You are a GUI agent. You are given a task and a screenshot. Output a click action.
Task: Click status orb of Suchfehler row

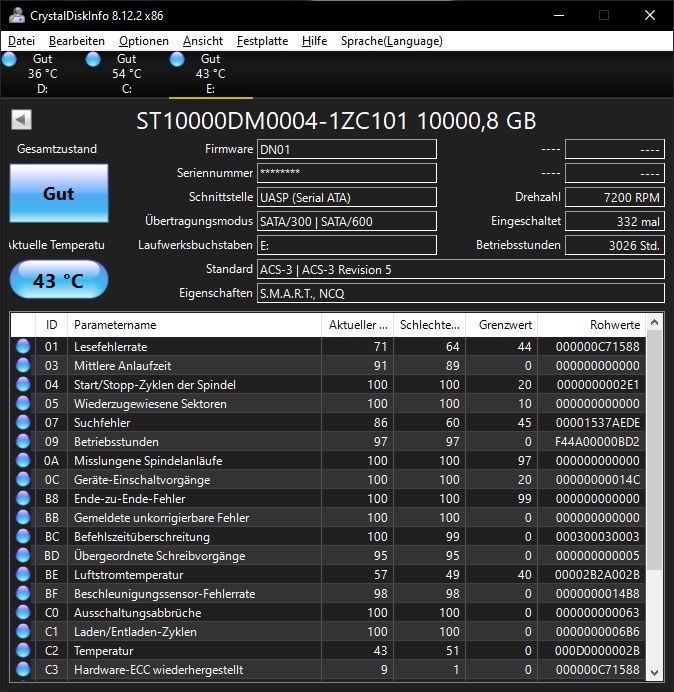click(x=23, y=422)
